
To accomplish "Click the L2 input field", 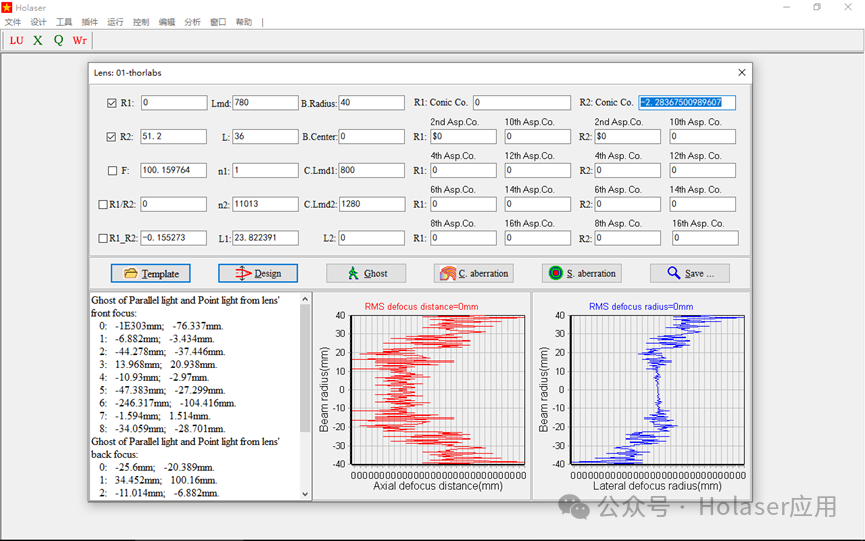I will coord(371,238).
